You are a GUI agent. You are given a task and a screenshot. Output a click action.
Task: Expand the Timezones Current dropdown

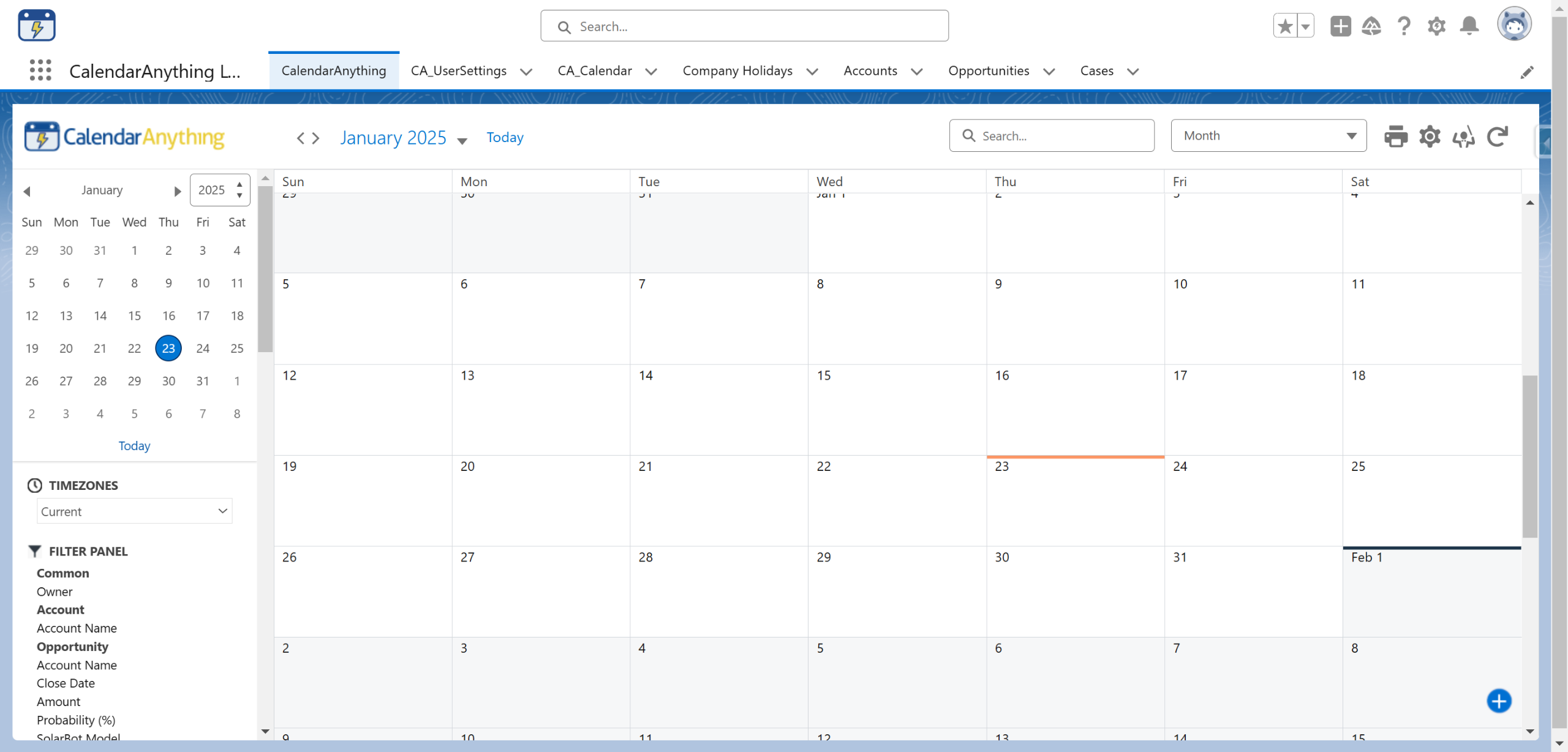click(134, 511)
